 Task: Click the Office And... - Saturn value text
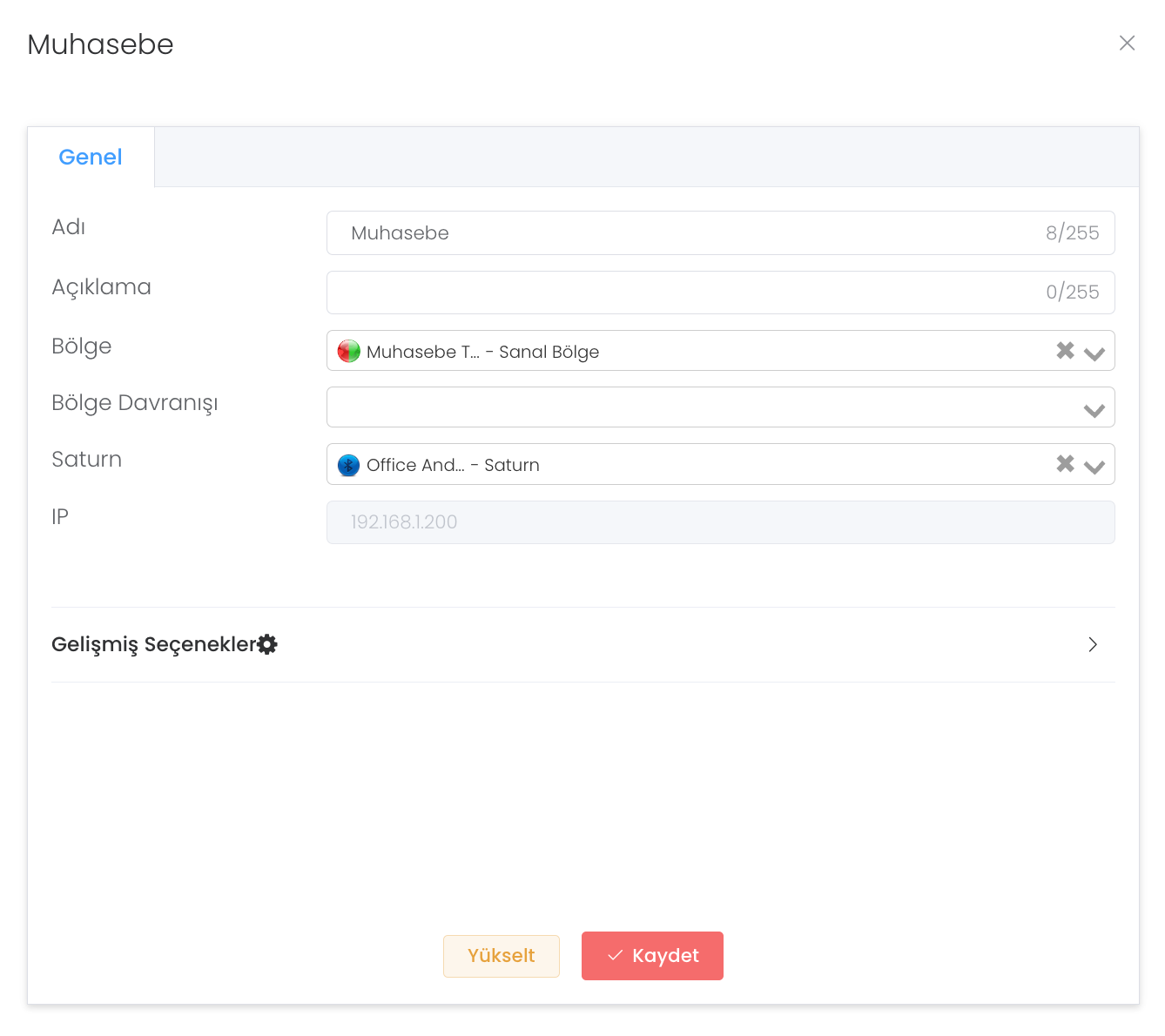[453, 465]
